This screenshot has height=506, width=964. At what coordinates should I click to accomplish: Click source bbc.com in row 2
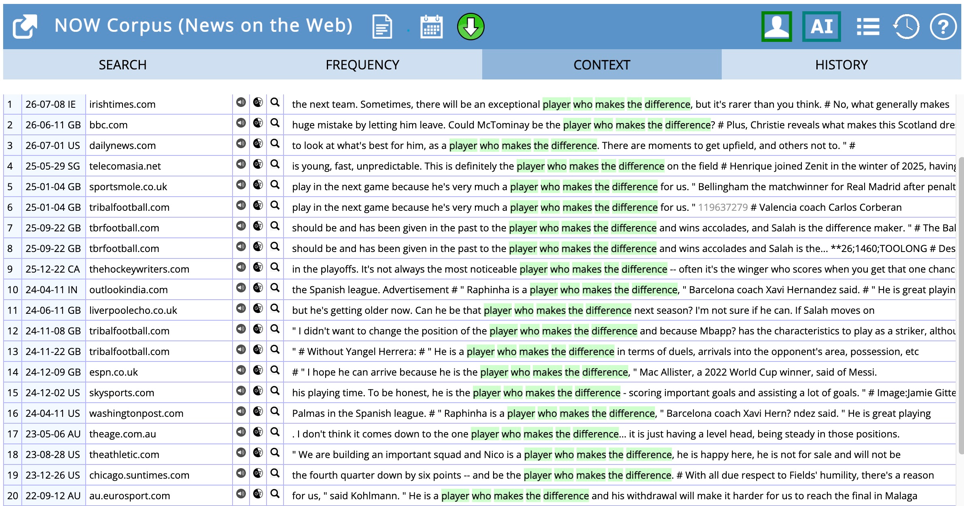point(108,125)
